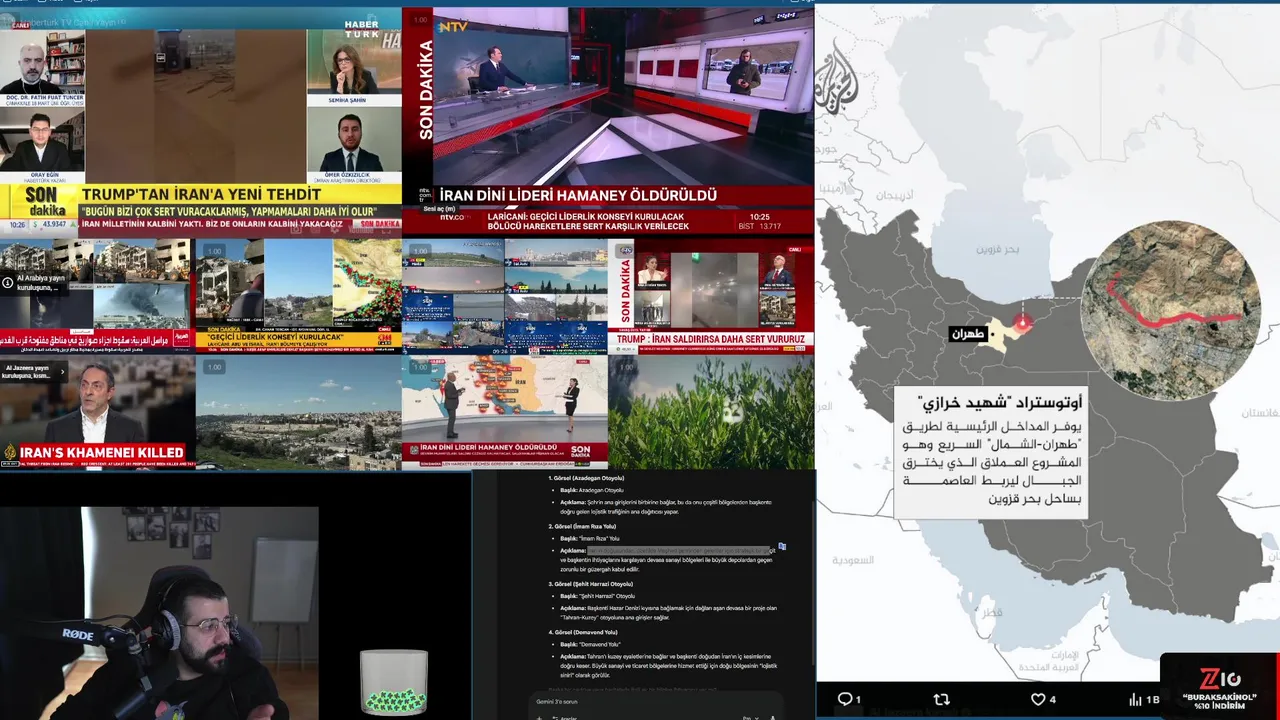Viewport: 1280px width, 720px height.
Task: Select the multi-camera live feeds tile
Action: (504, 296)
